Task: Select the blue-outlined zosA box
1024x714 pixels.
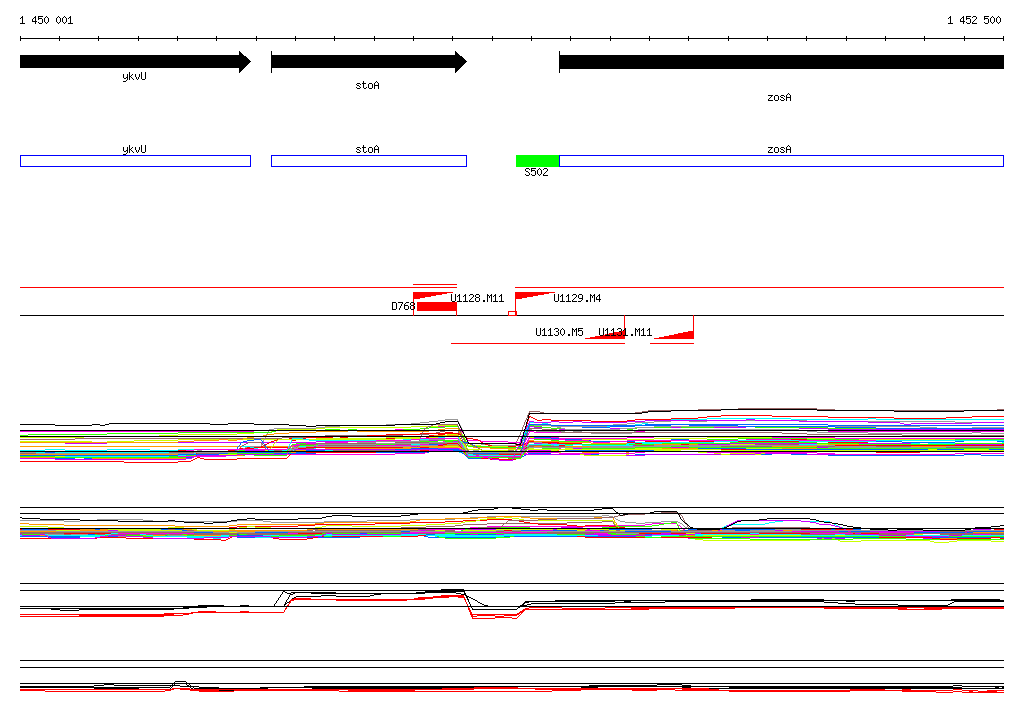Action: click(x=781, y=161)
